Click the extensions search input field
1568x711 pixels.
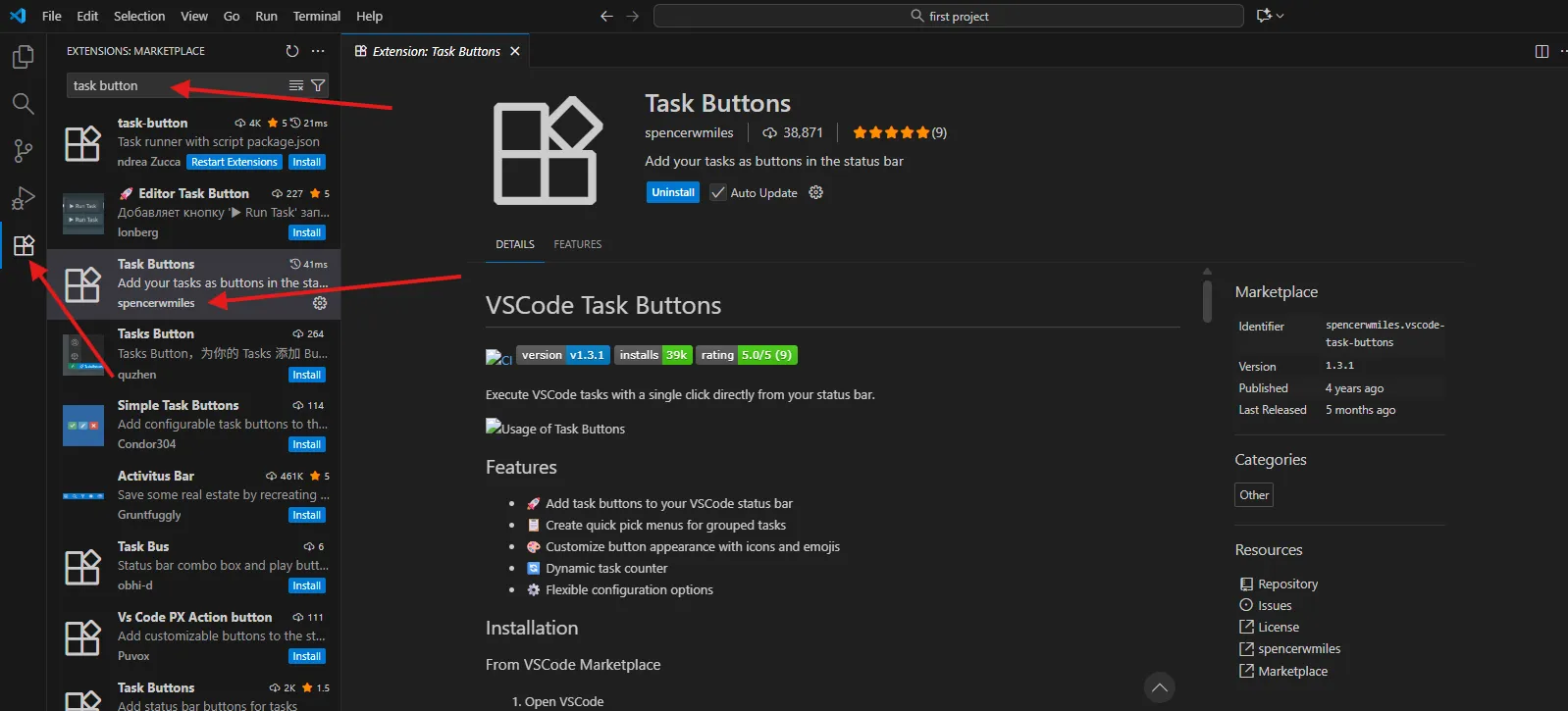click(x=177, y=86)
